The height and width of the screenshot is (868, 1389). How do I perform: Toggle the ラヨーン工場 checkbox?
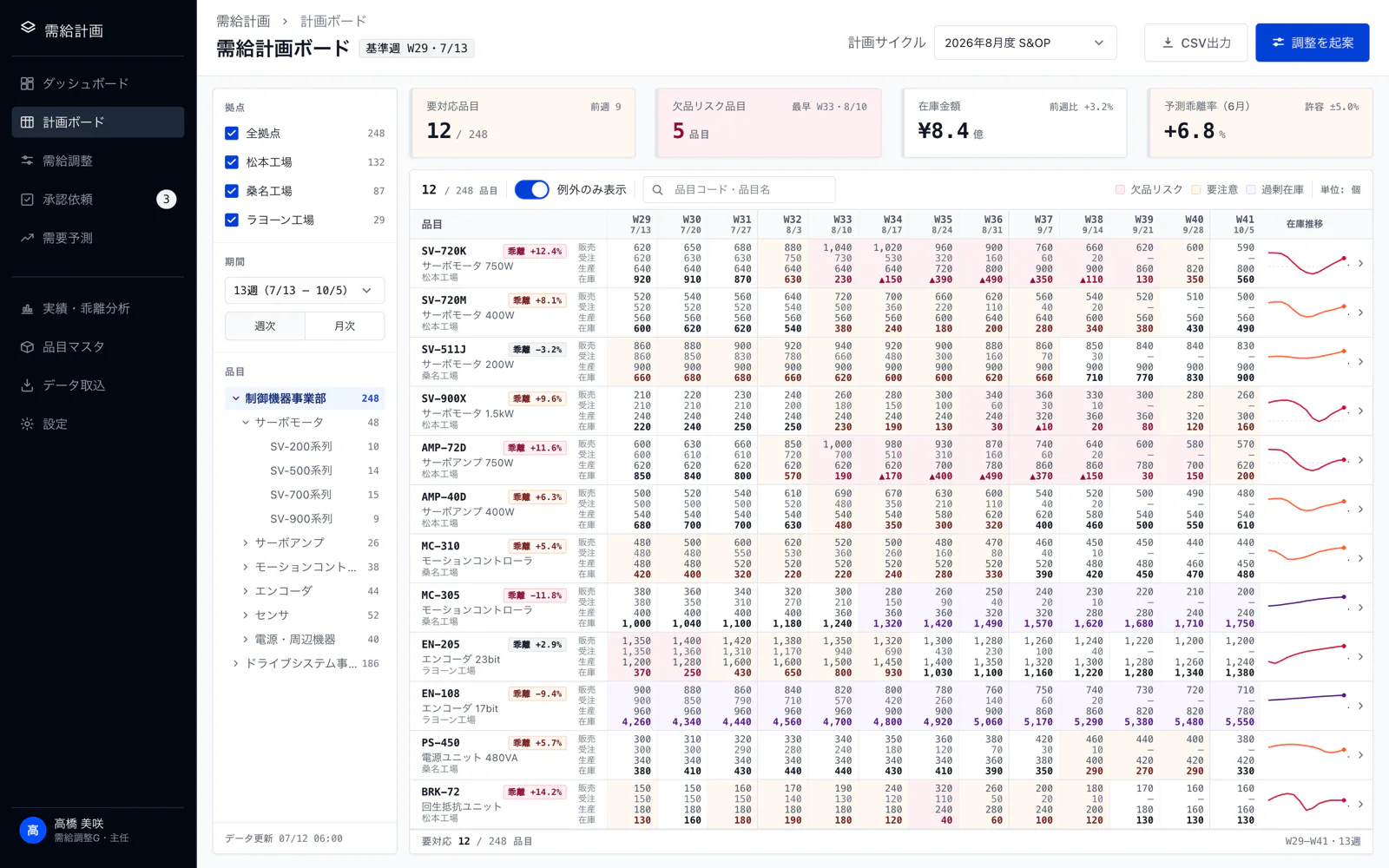(232, 220)
